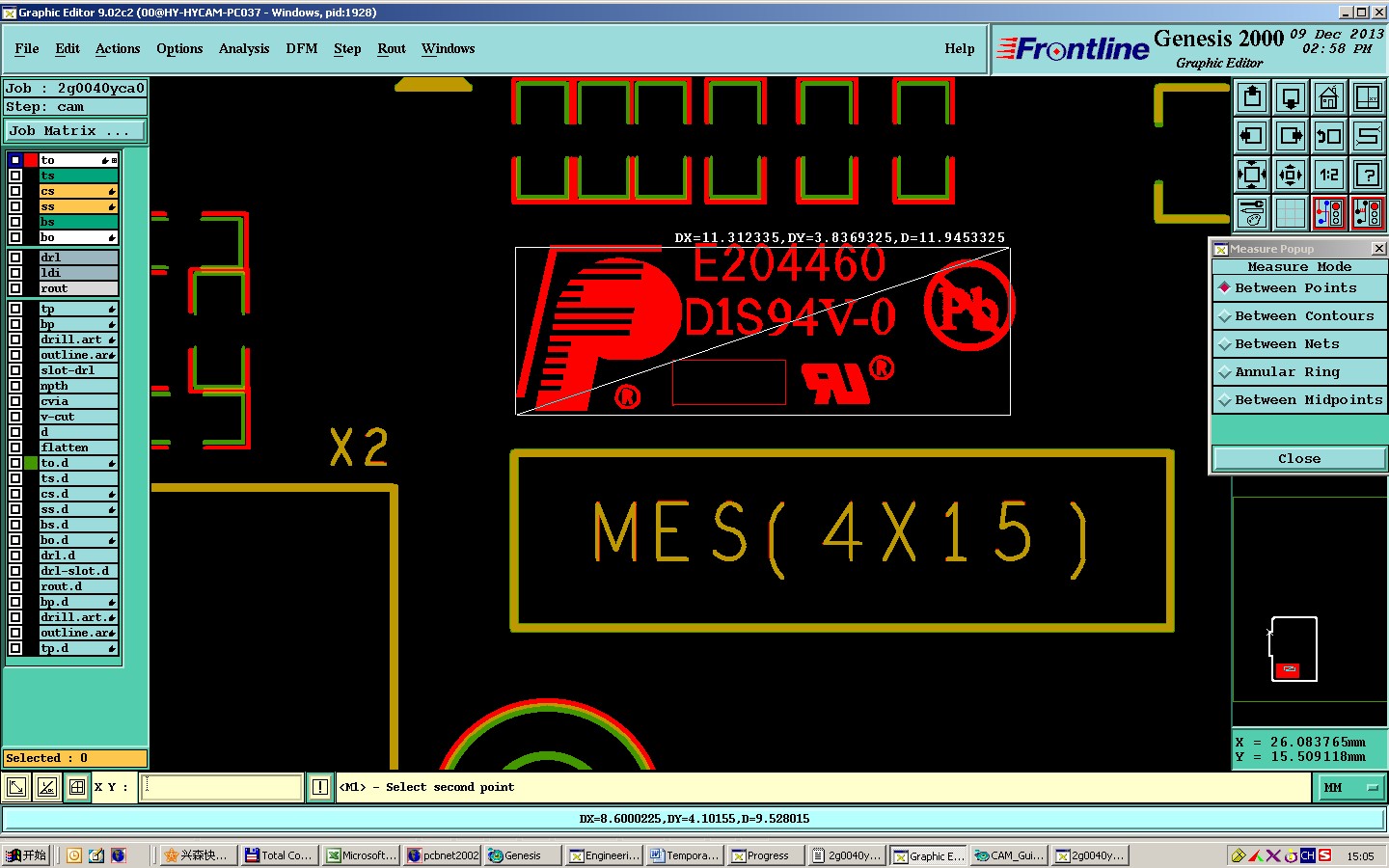1389x868 pixels.
Task: Open the wrench and palette tools icon
Action: 1252,213
